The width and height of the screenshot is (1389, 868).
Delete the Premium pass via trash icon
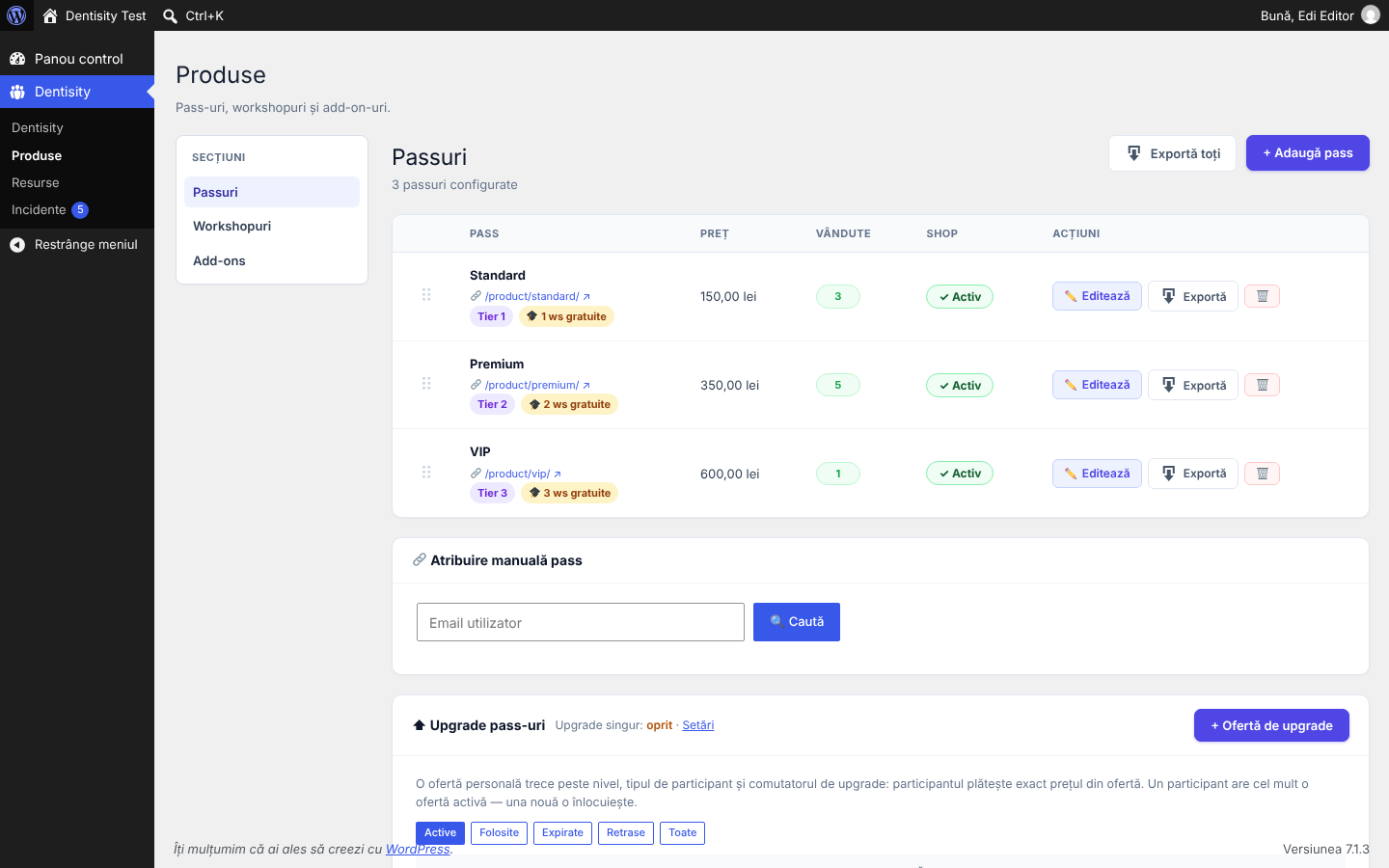1262,385
